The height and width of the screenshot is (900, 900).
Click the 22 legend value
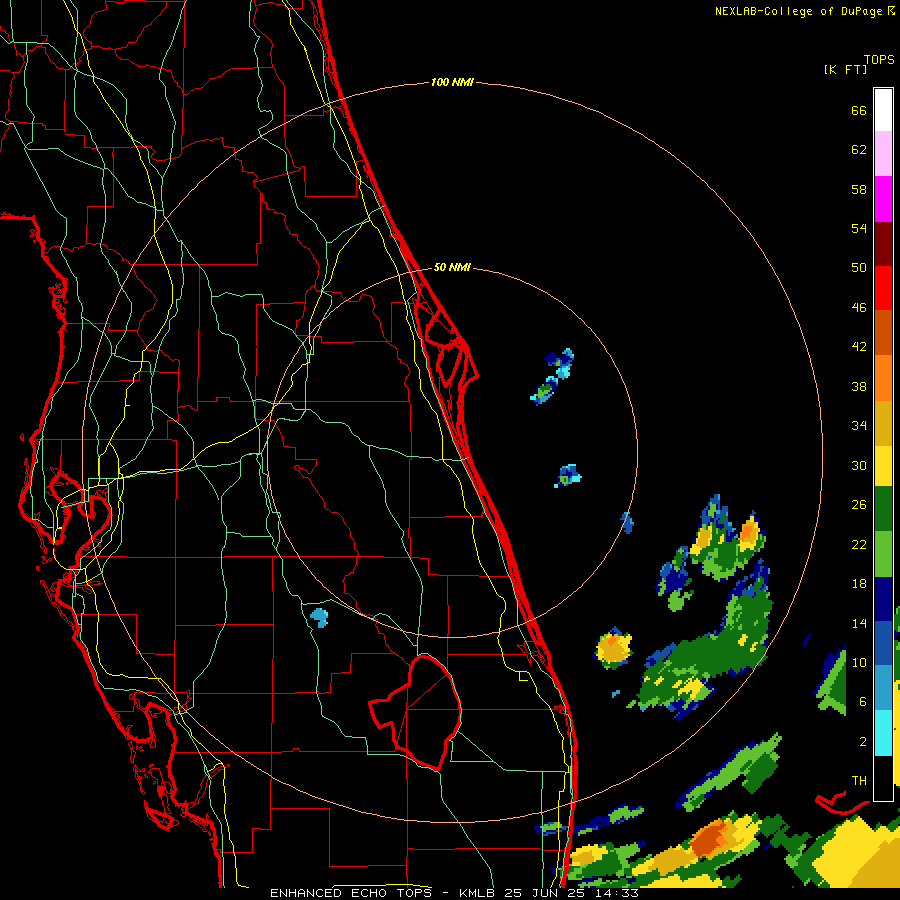tap(859, 545)
